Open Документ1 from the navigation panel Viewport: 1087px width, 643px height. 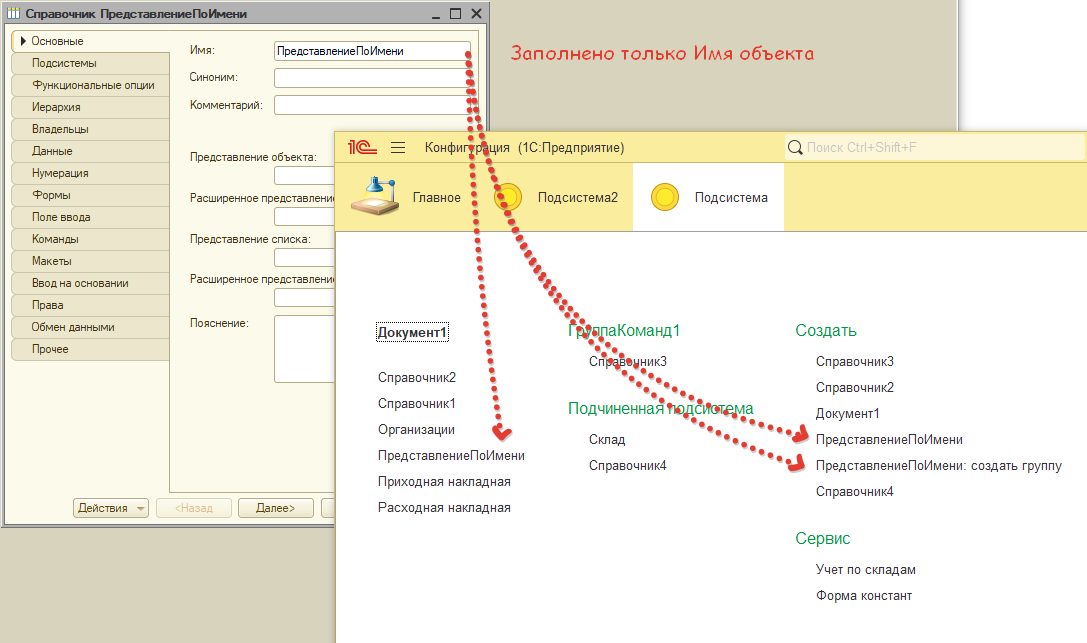(411, 330)
